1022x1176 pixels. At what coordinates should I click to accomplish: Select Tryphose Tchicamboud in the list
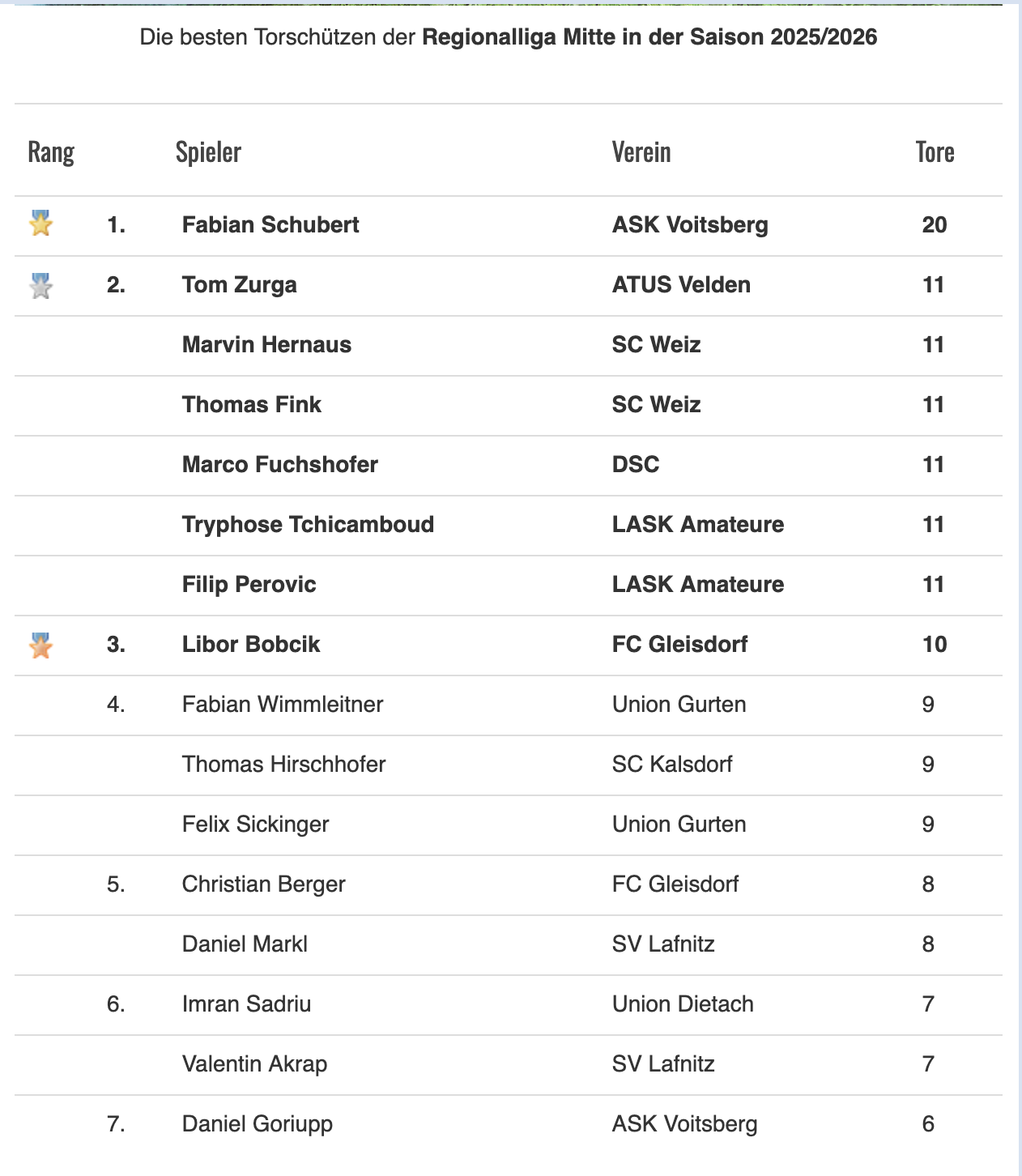pyautogui.click(x=308, y=524)
